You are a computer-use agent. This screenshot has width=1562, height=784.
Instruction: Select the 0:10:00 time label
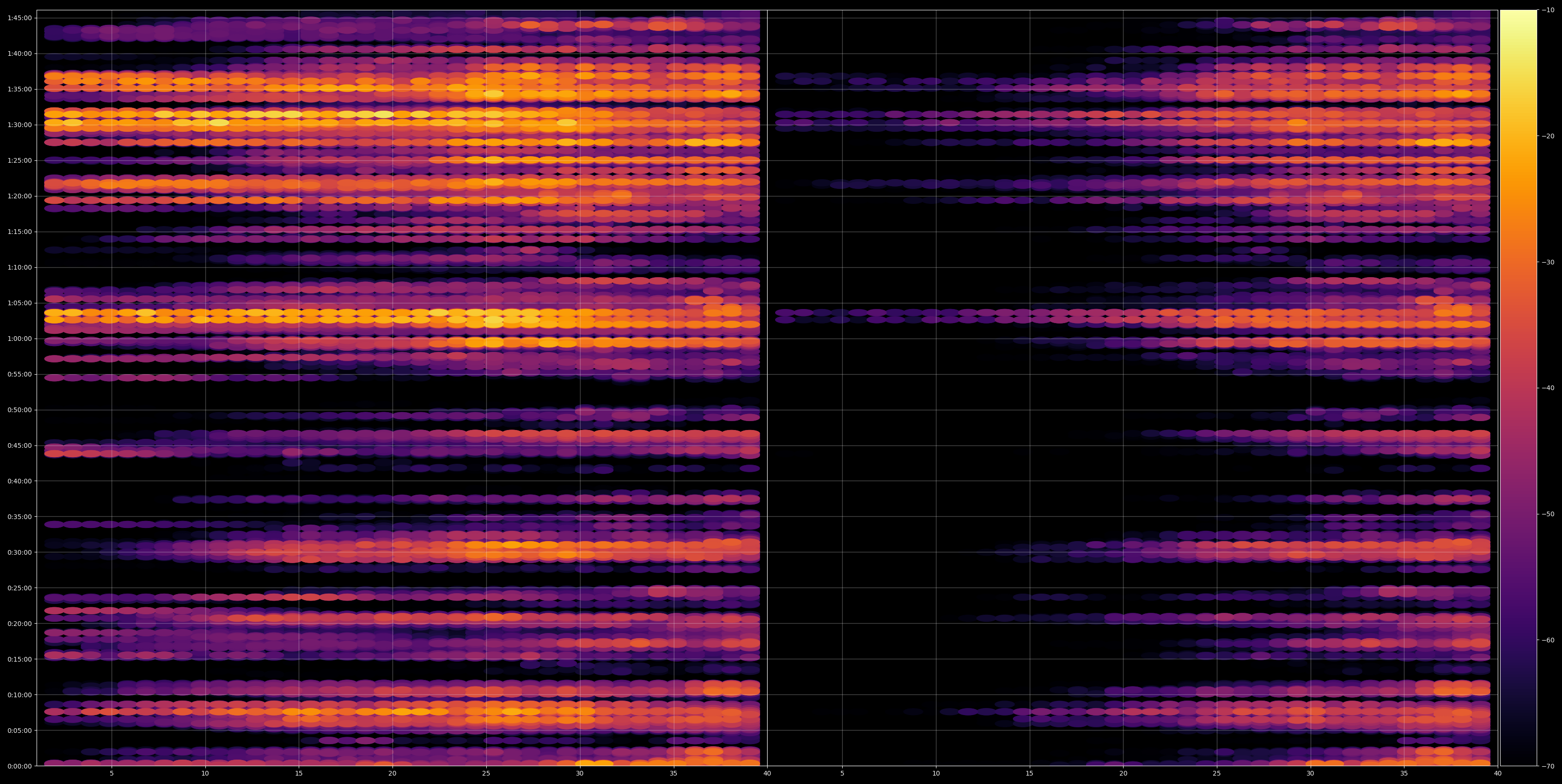tap(19, 695)
